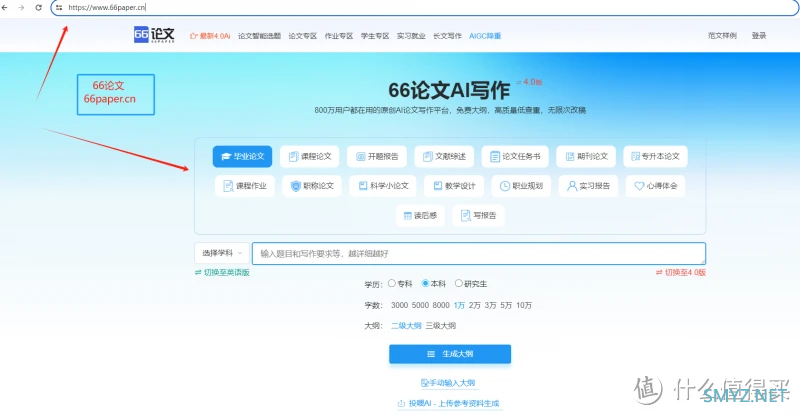Open 实习就业 in the navigation

tap(411, 36)
